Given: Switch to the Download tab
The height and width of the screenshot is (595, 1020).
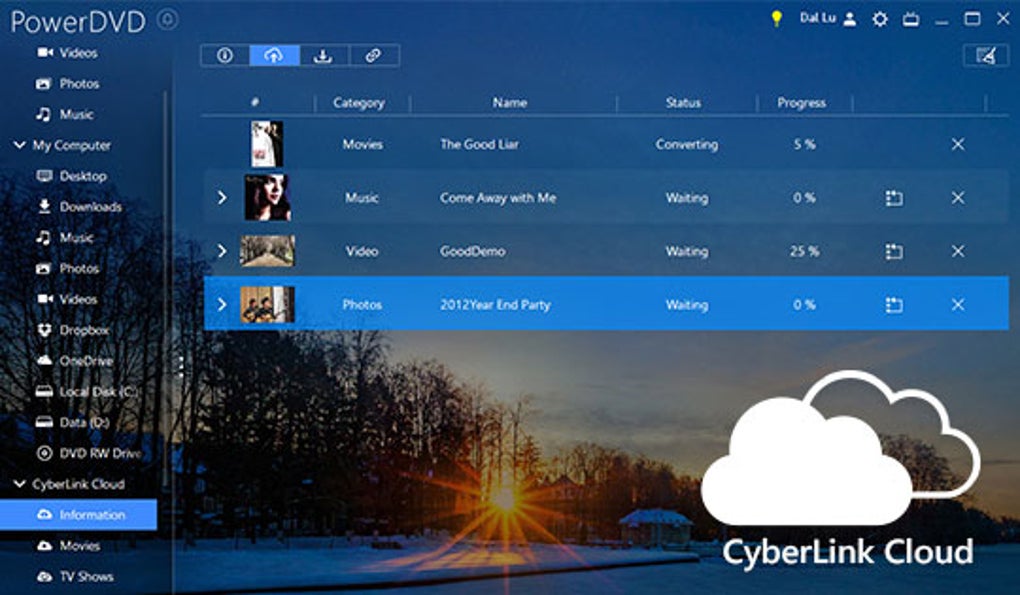Looking at the screenshot, I should (323, 55).
